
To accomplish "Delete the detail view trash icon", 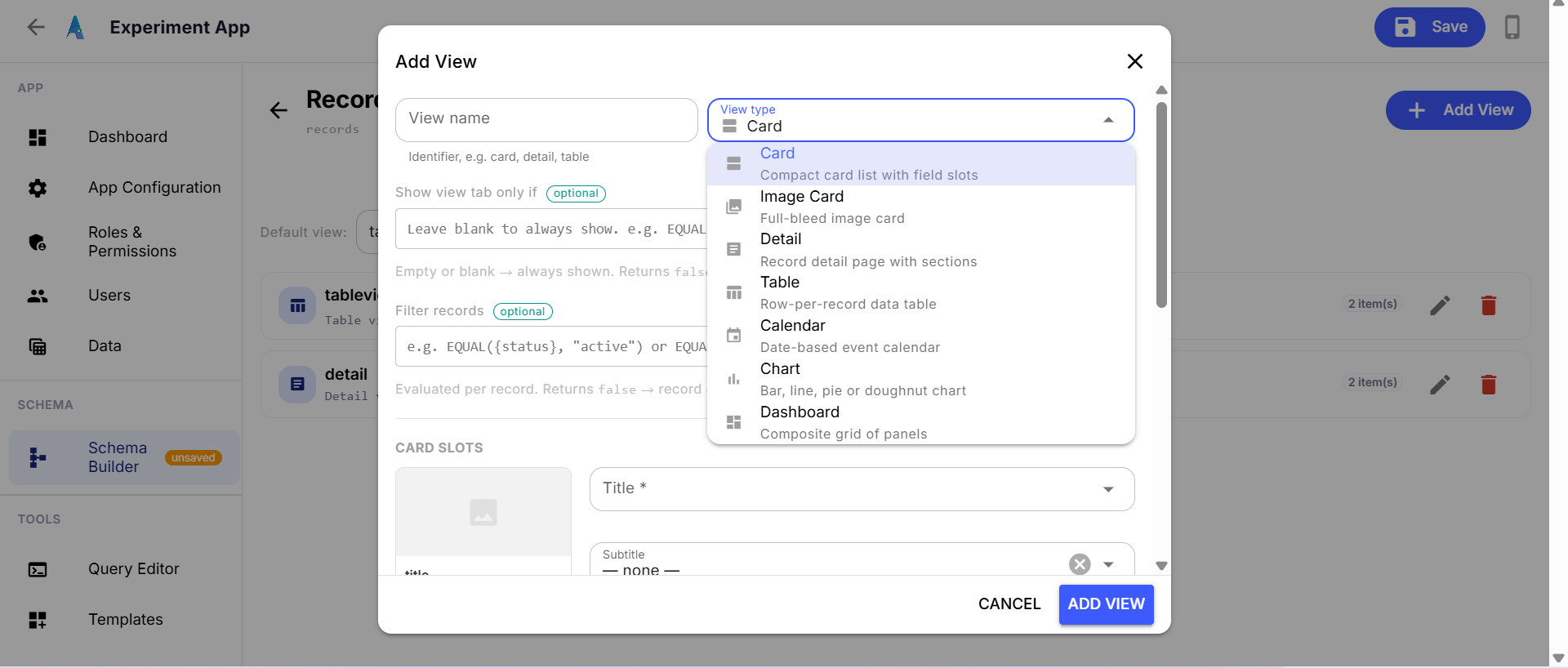I will click(x=1489, y=385).
